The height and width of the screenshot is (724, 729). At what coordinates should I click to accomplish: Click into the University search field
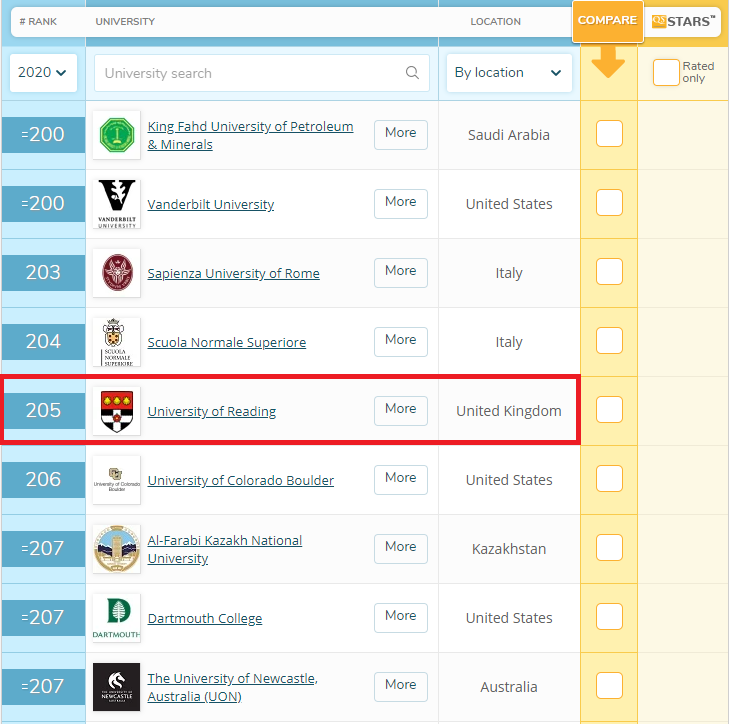tap(250, 73)
